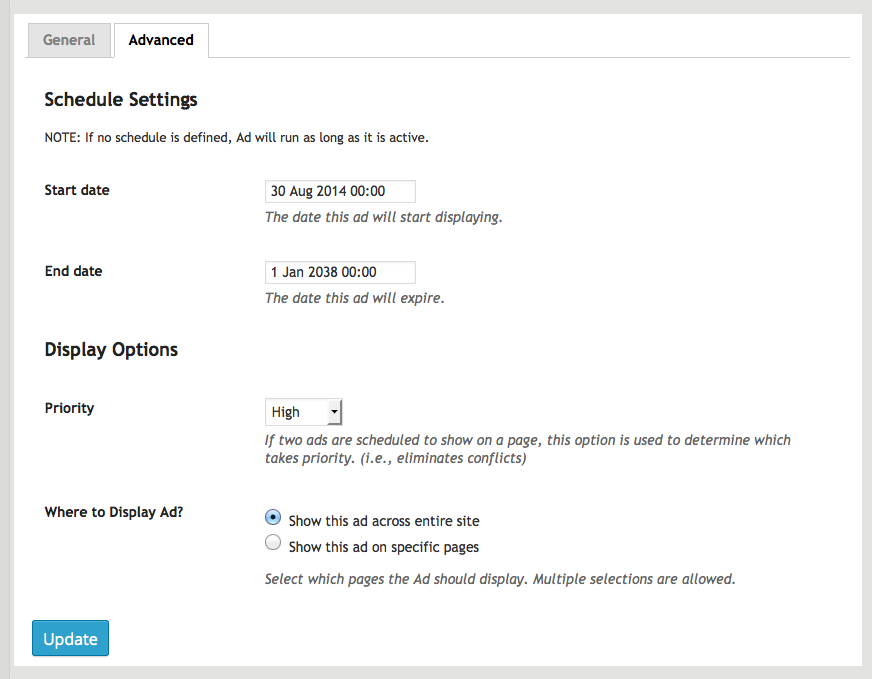Click 'The date this ad will expire.' hint
Screen dimensions: 872x679
coord(355,299)
